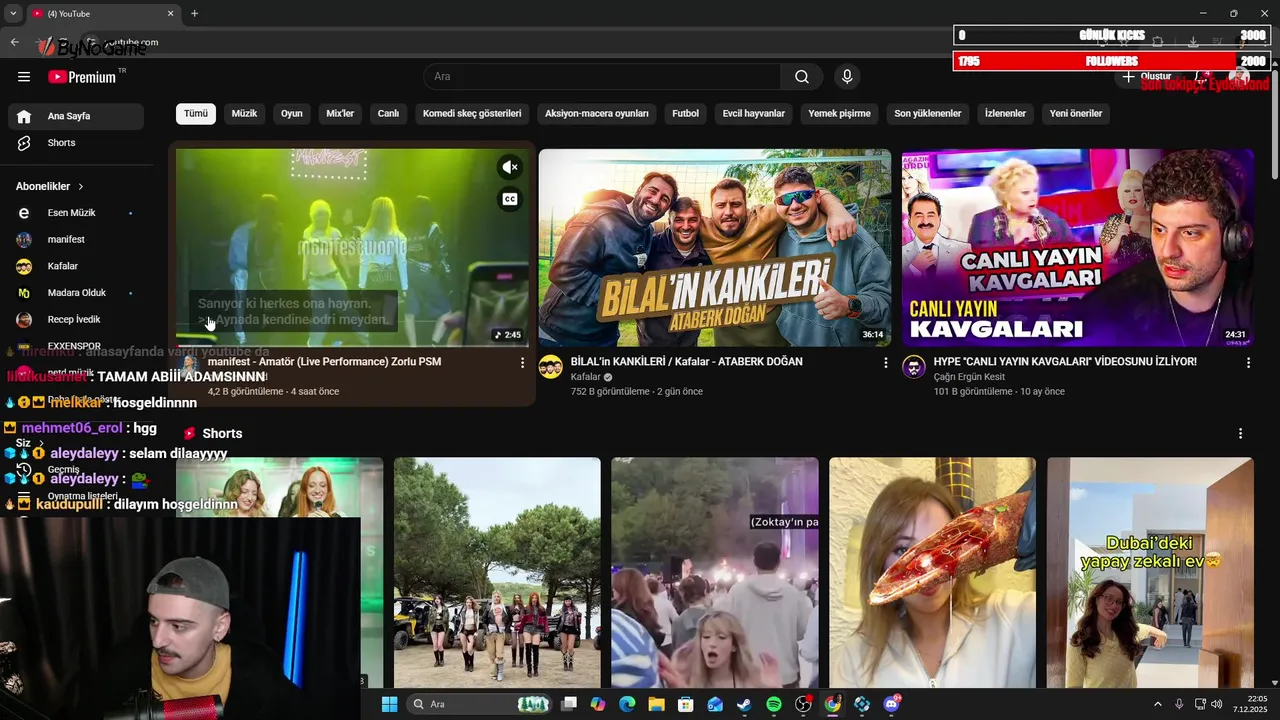Screen dimensions: 1280x720
Task: Select Komedi skeç gösterileri chip
Action: pos(472,114)
